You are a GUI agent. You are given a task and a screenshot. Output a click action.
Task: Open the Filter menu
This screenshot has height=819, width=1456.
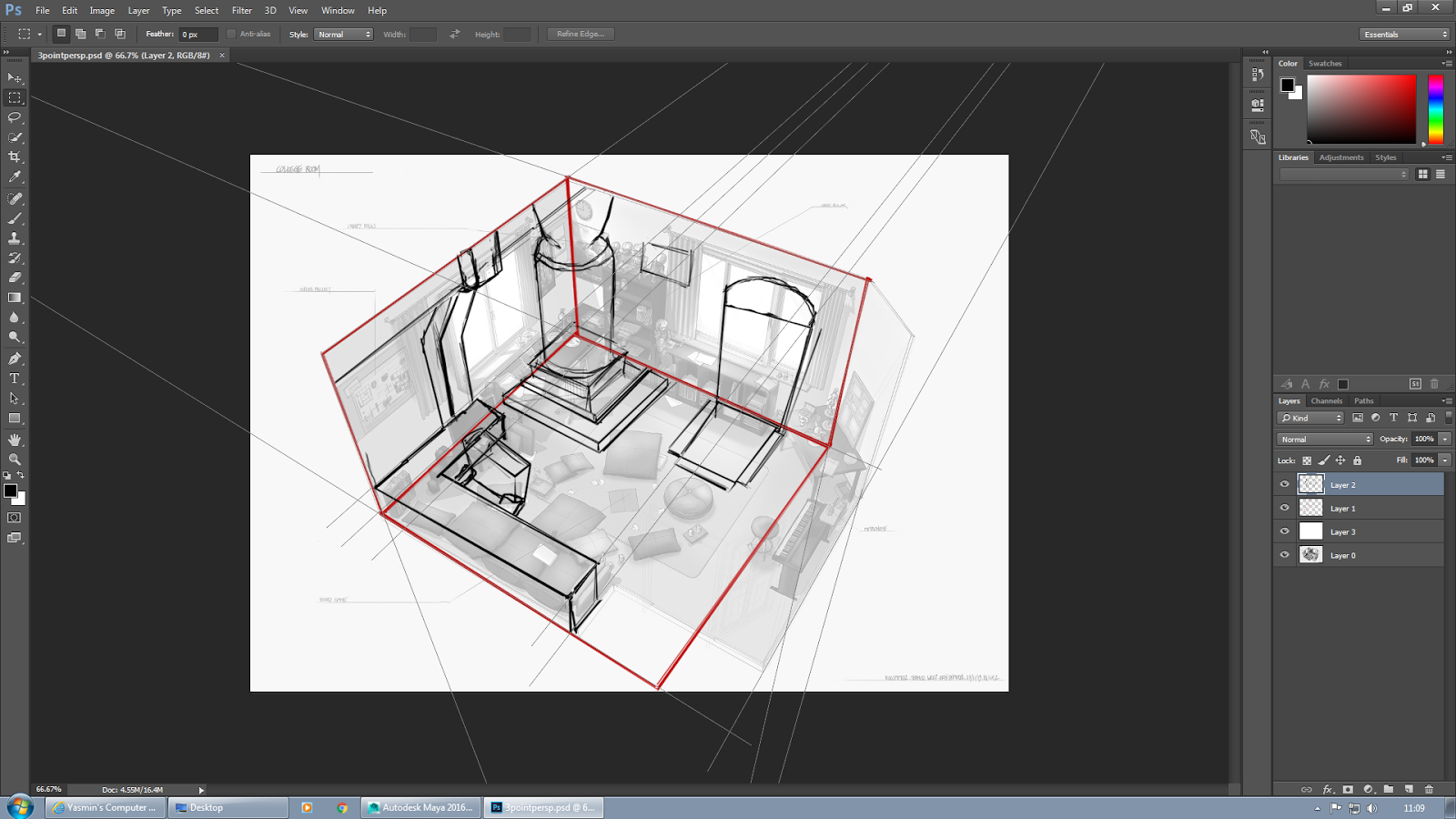point(241,10)
